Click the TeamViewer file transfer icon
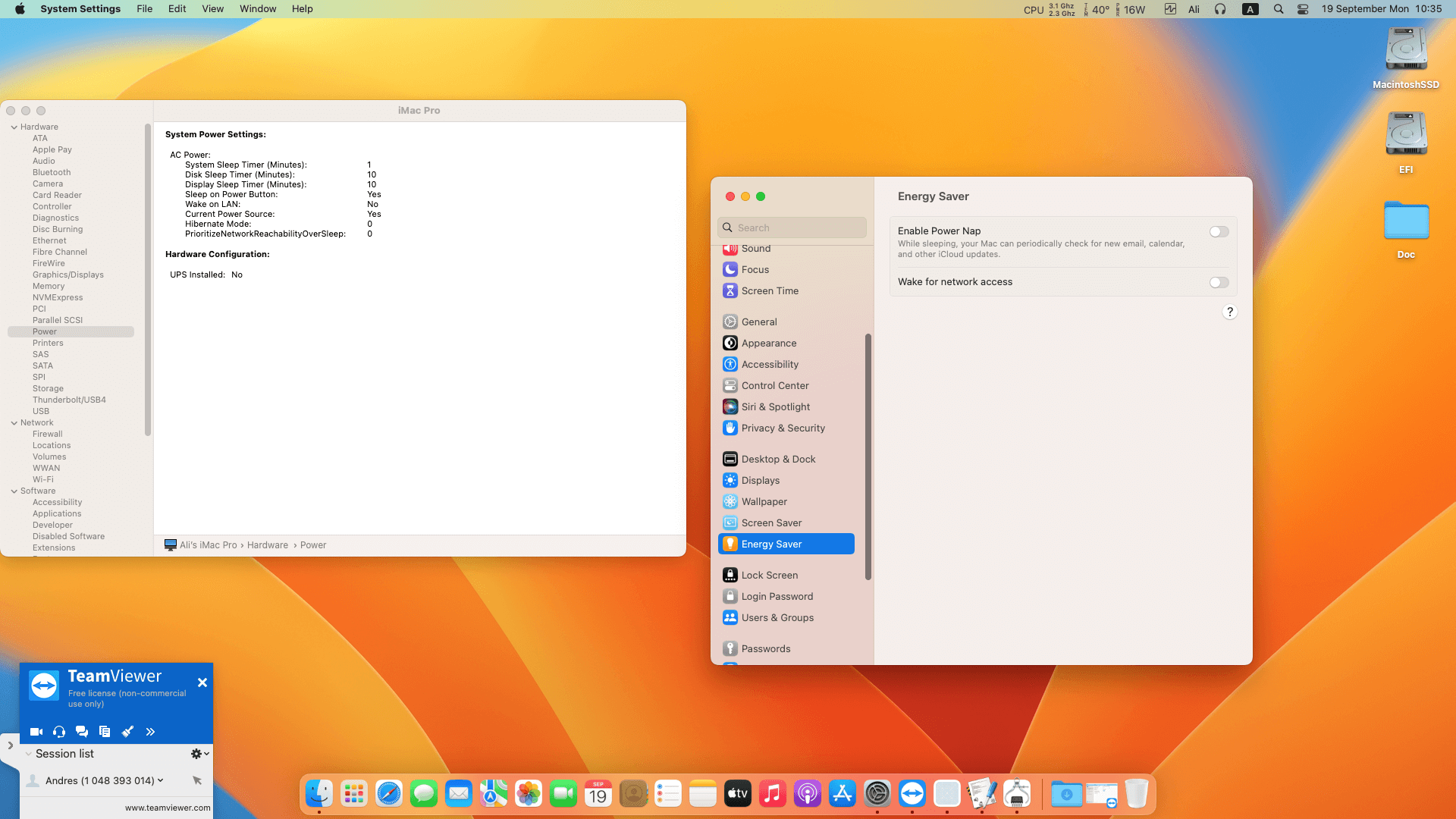1456x819 pixels. 105,732
